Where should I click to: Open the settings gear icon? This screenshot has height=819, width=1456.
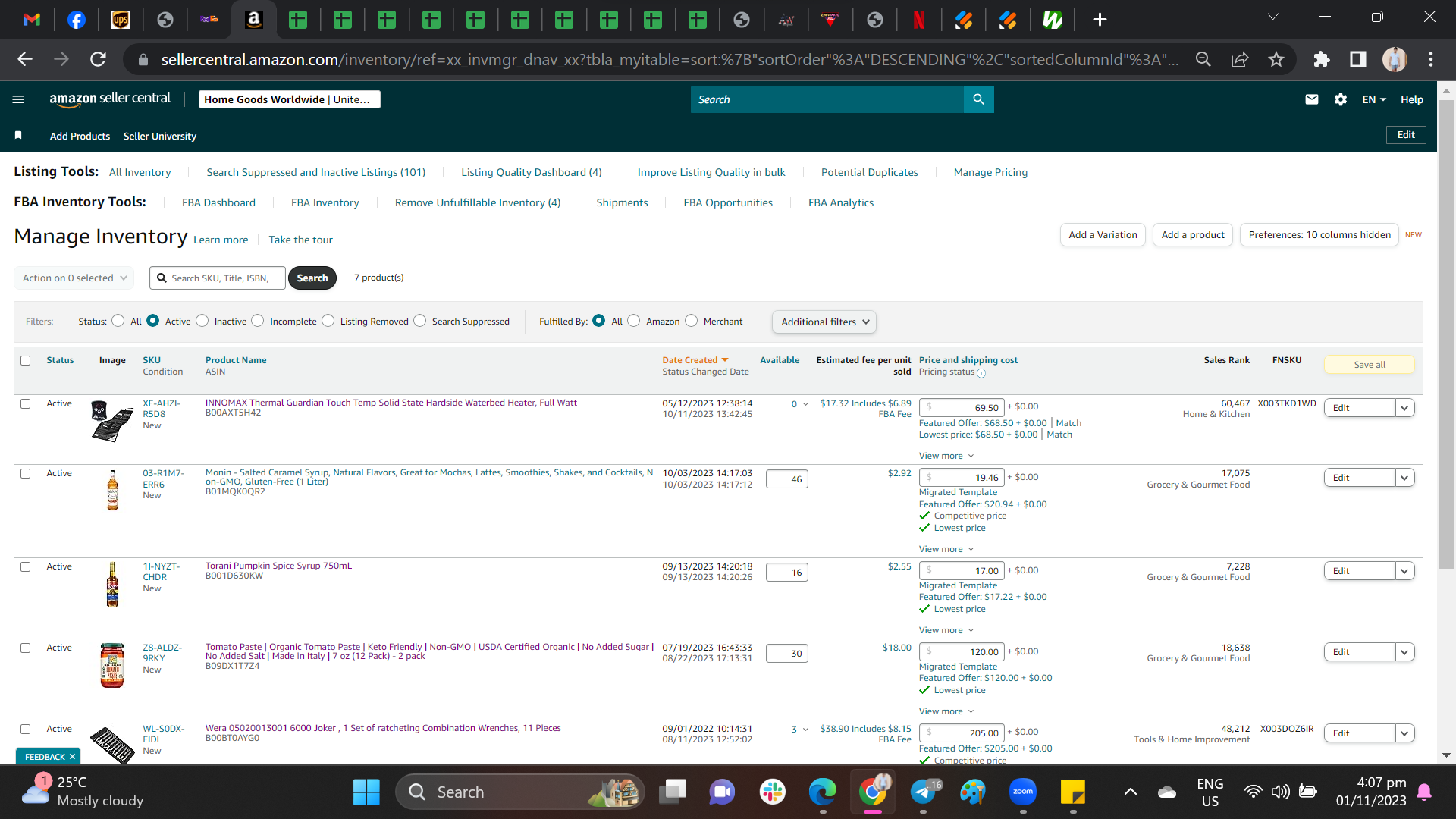click(x=1340, y=99)
